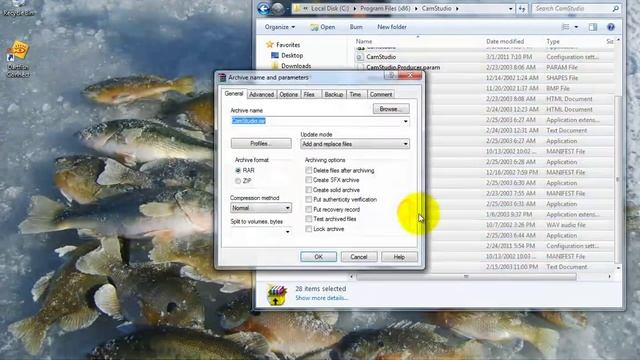Open the Update mode dropdown
The height and width of the screenshot is (360, 640).
pos(355,144)
